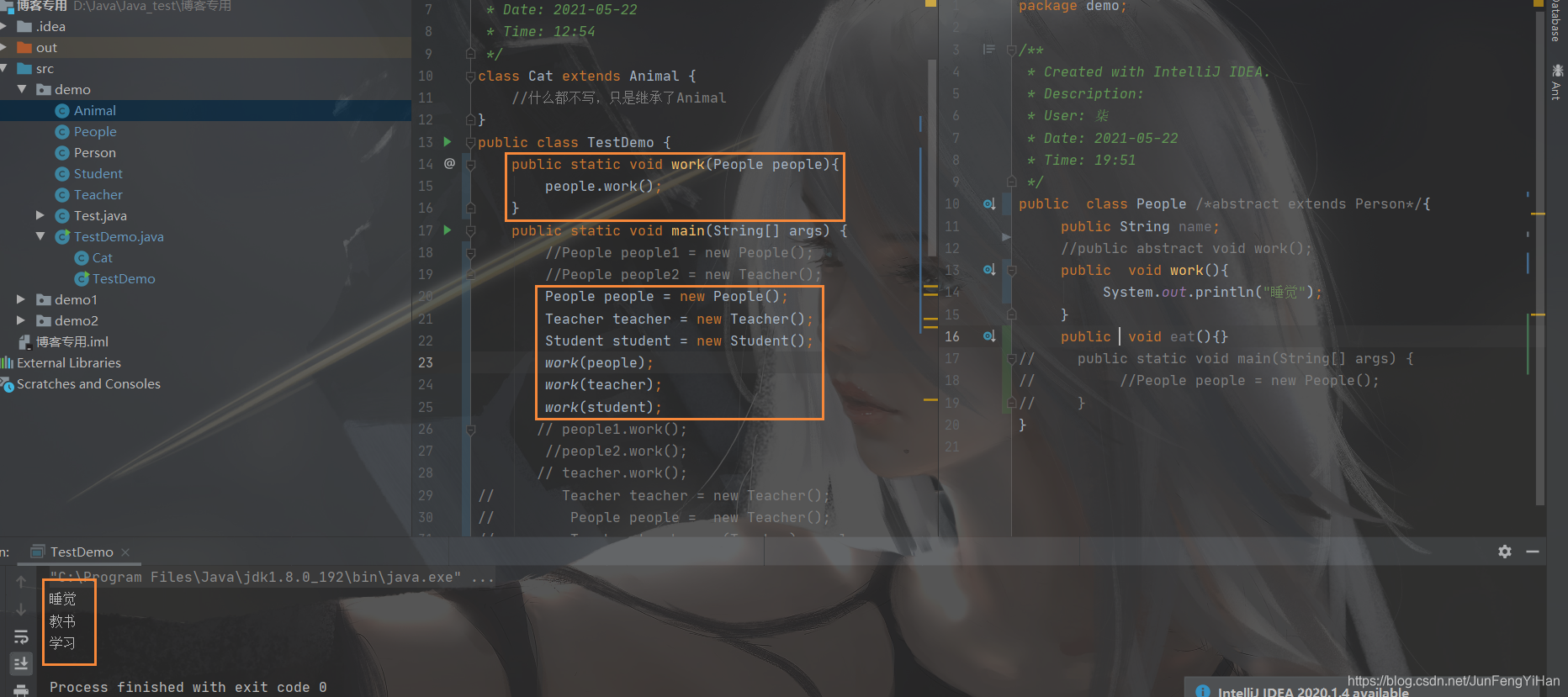Hide the Run tool window
1568x697 pixels.
[x=1533, y=552]
